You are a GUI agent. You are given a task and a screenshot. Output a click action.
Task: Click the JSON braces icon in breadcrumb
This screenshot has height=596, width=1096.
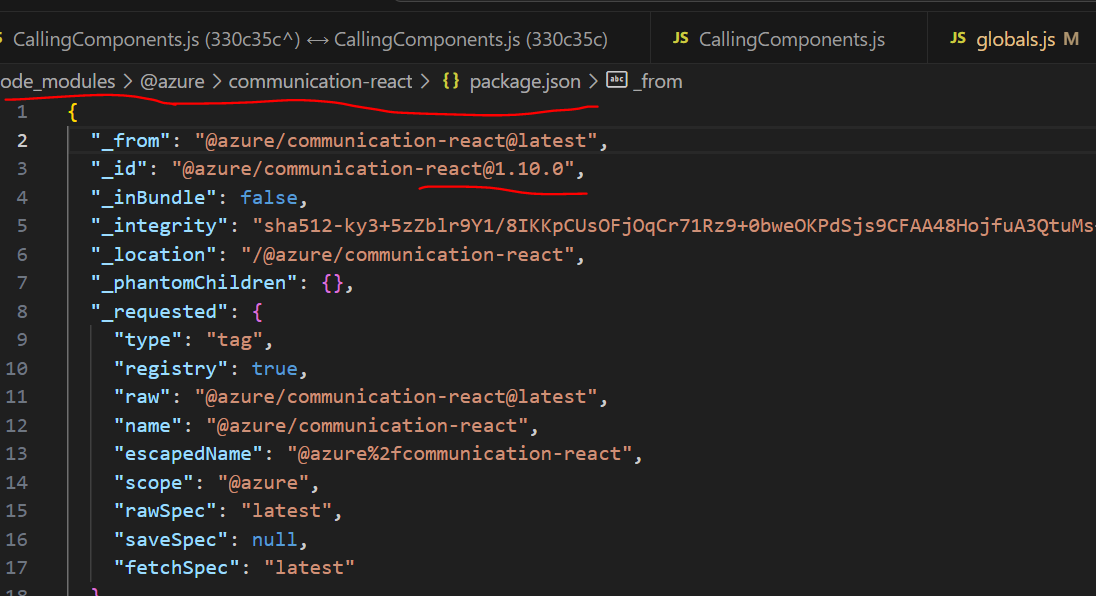[451, 81]
